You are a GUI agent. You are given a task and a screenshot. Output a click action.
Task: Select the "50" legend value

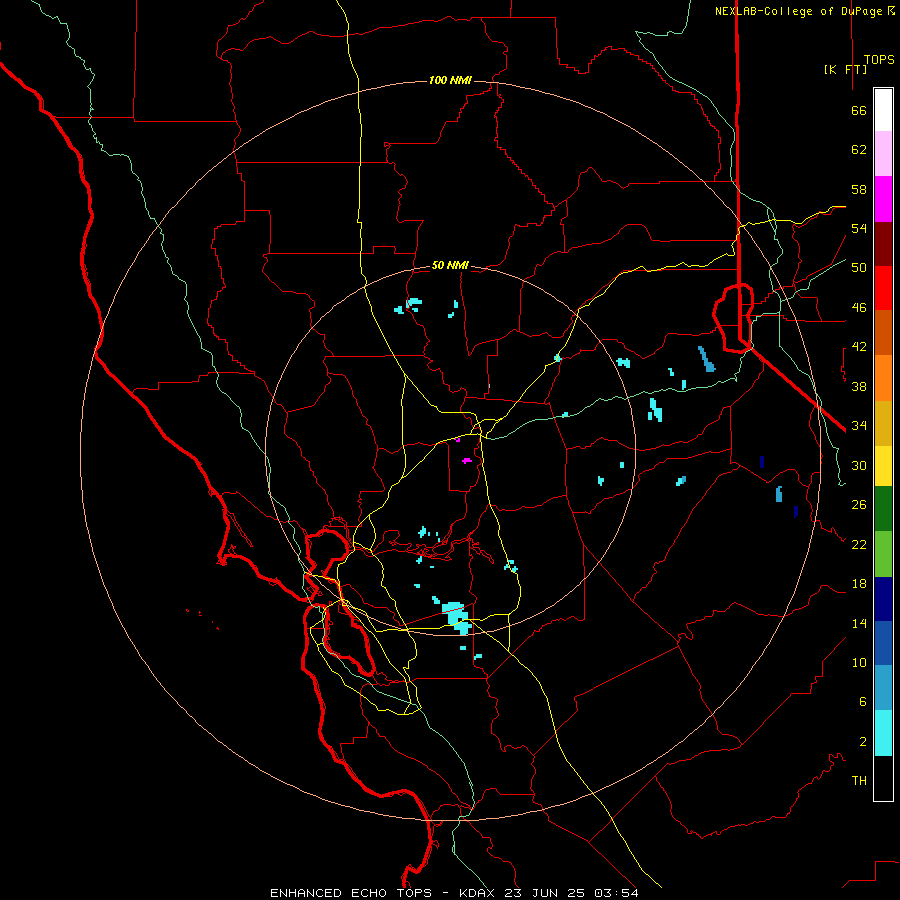(x=859, y=268)
